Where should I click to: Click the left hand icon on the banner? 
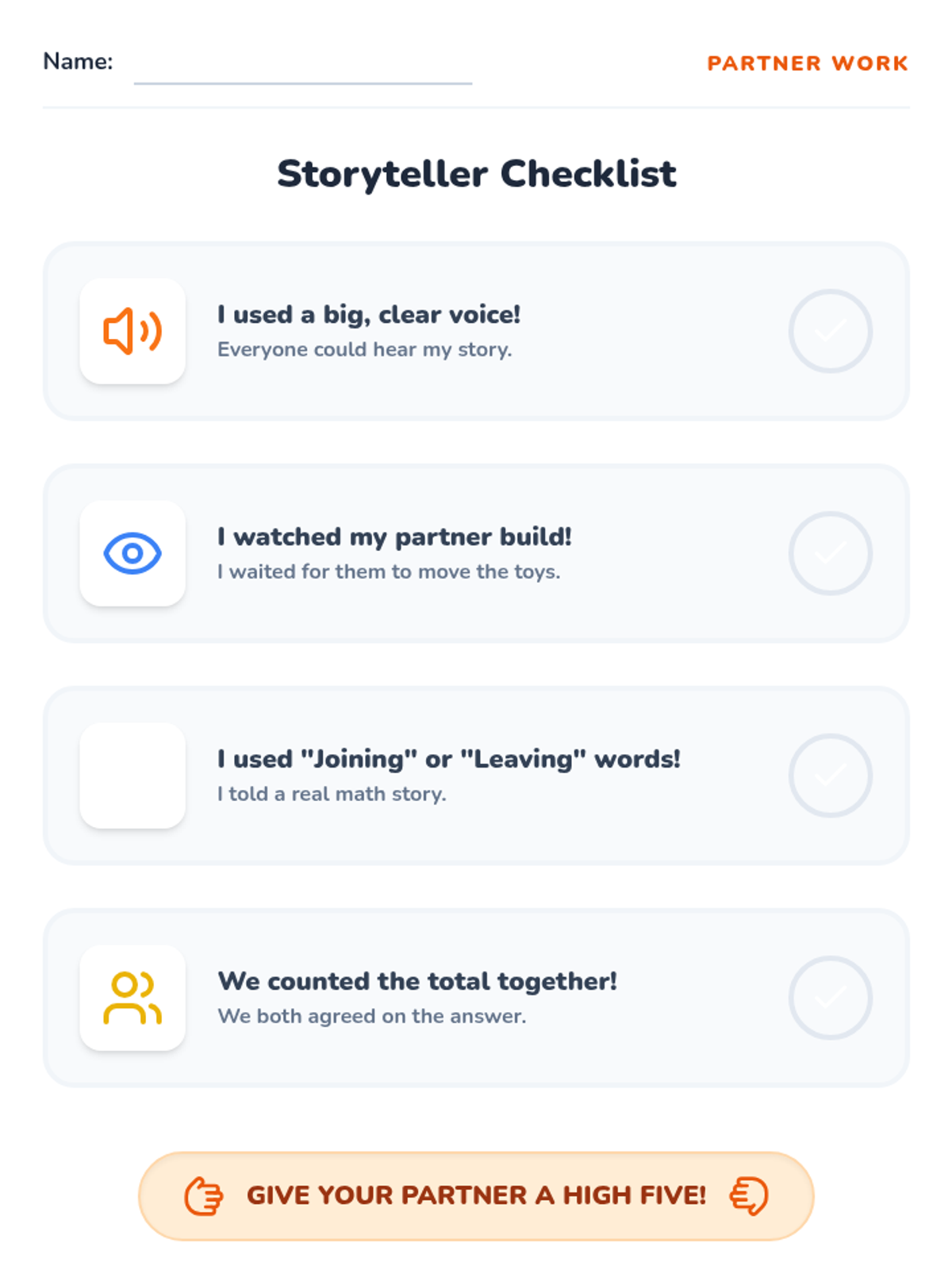click(x=204, y=1196)
